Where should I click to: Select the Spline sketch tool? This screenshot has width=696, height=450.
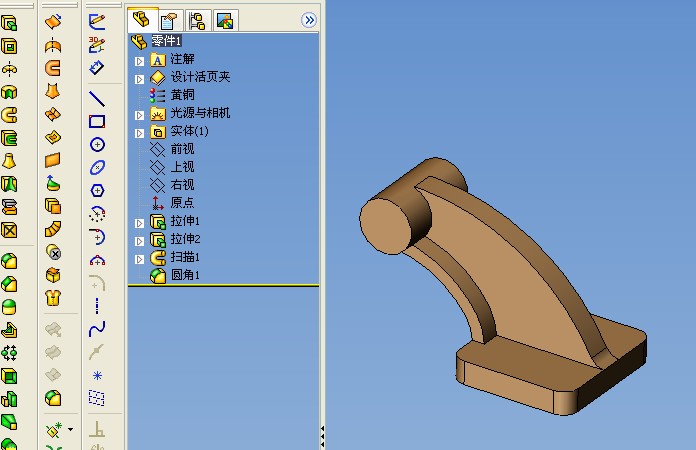(97, 329)
